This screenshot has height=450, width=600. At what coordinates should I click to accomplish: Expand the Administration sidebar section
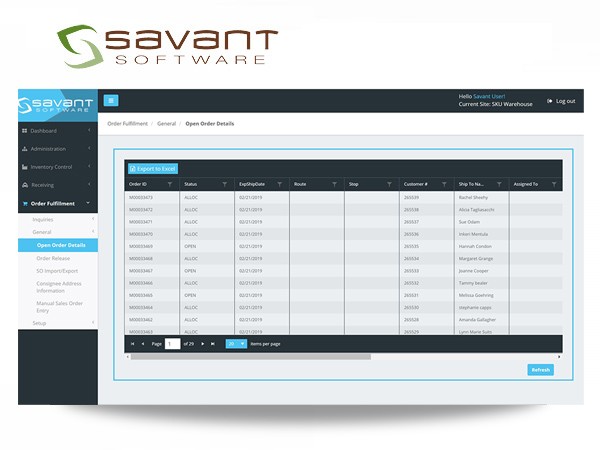[58, 149]
